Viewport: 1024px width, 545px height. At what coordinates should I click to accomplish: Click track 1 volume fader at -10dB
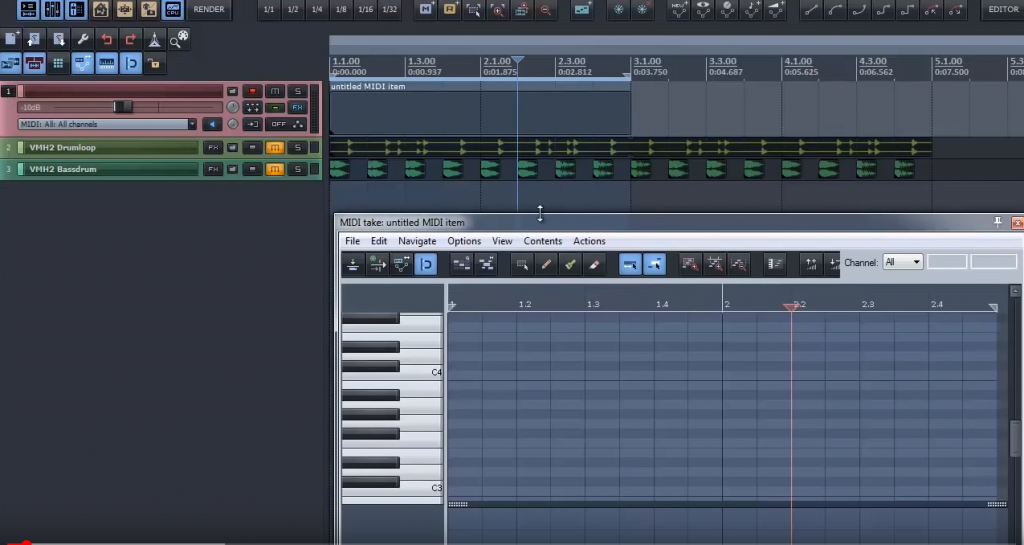(123, 106)
